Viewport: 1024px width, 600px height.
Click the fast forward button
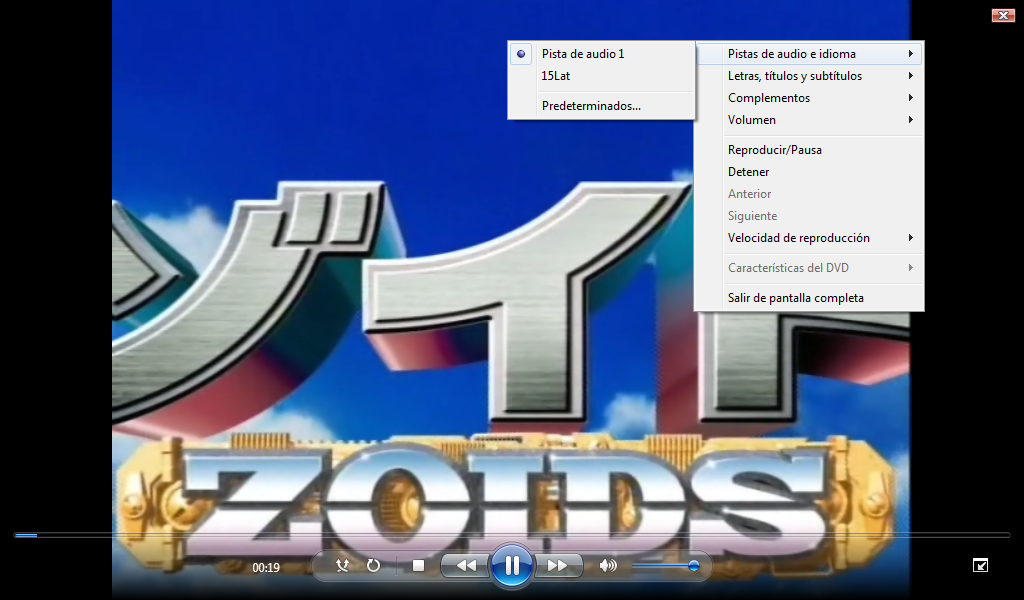[x=558, y=565]
